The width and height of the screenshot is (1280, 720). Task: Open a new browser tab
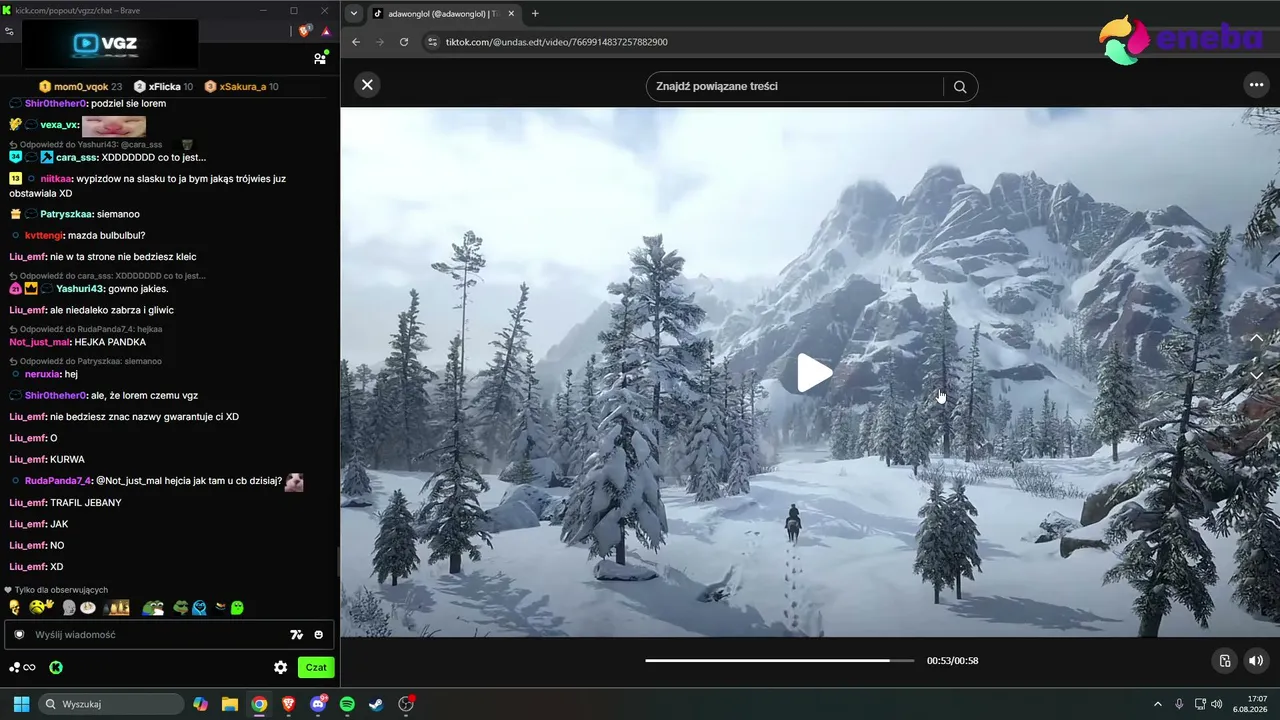click(x=535, y=14)
